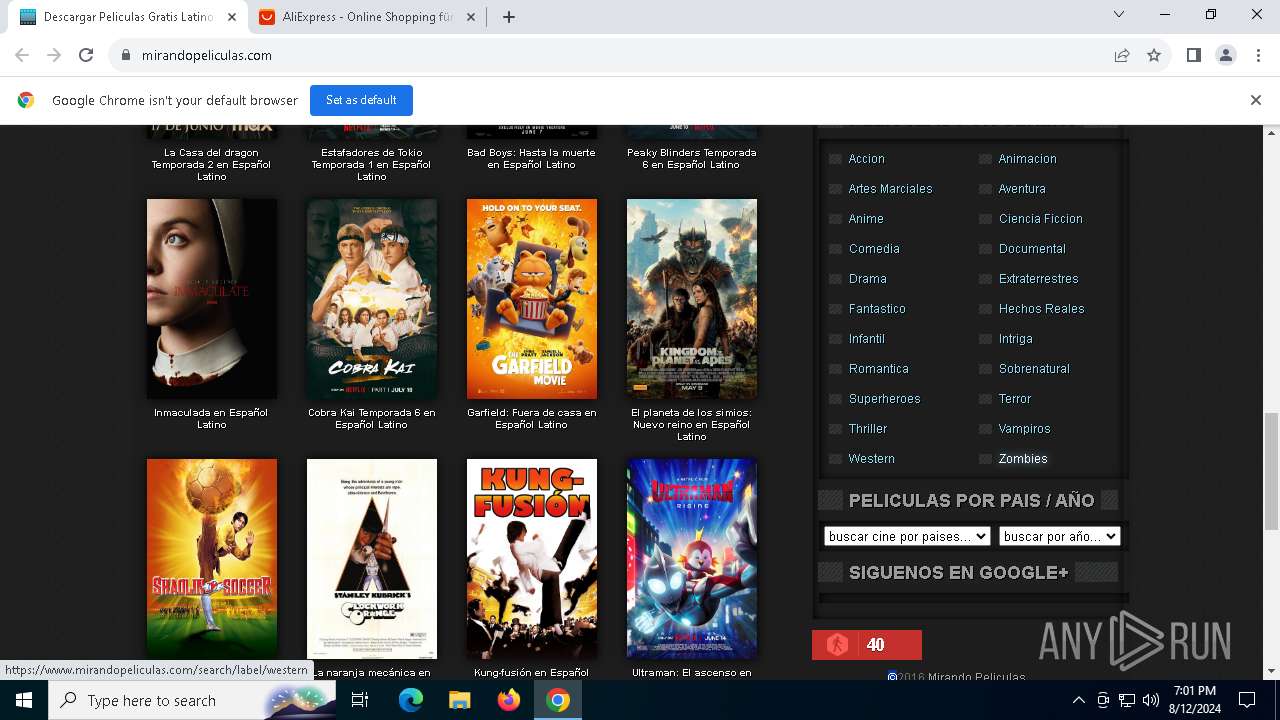Open volume control in tray
This screenshot has width=1280, height=720.
[x=1151, y=700]
